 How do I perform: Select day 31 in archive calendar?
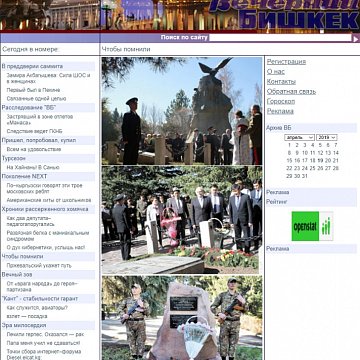coord(305,176)
